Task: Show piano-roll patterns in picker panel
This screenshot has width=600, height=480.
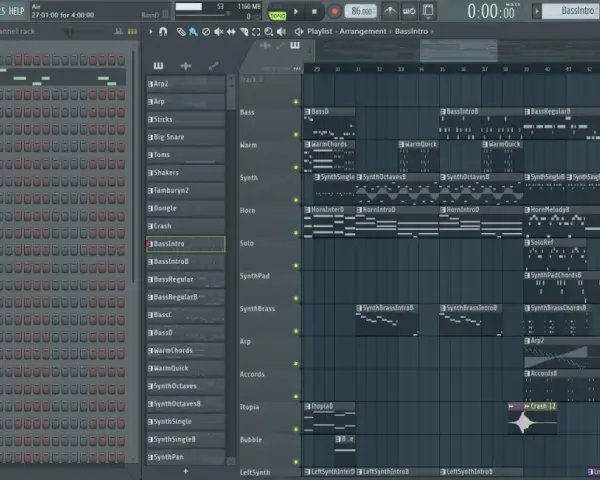Action: click(x=158, y=66)
